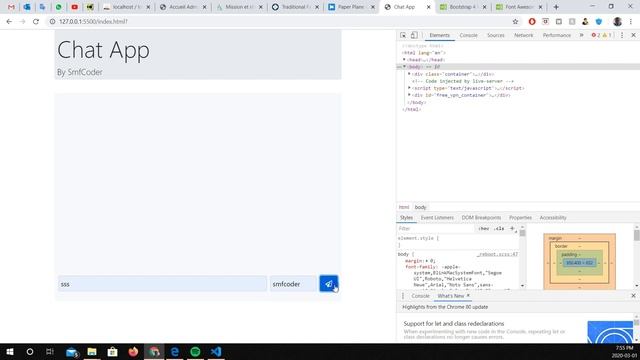Switch to Console tab in the drawer

[420, 296]
